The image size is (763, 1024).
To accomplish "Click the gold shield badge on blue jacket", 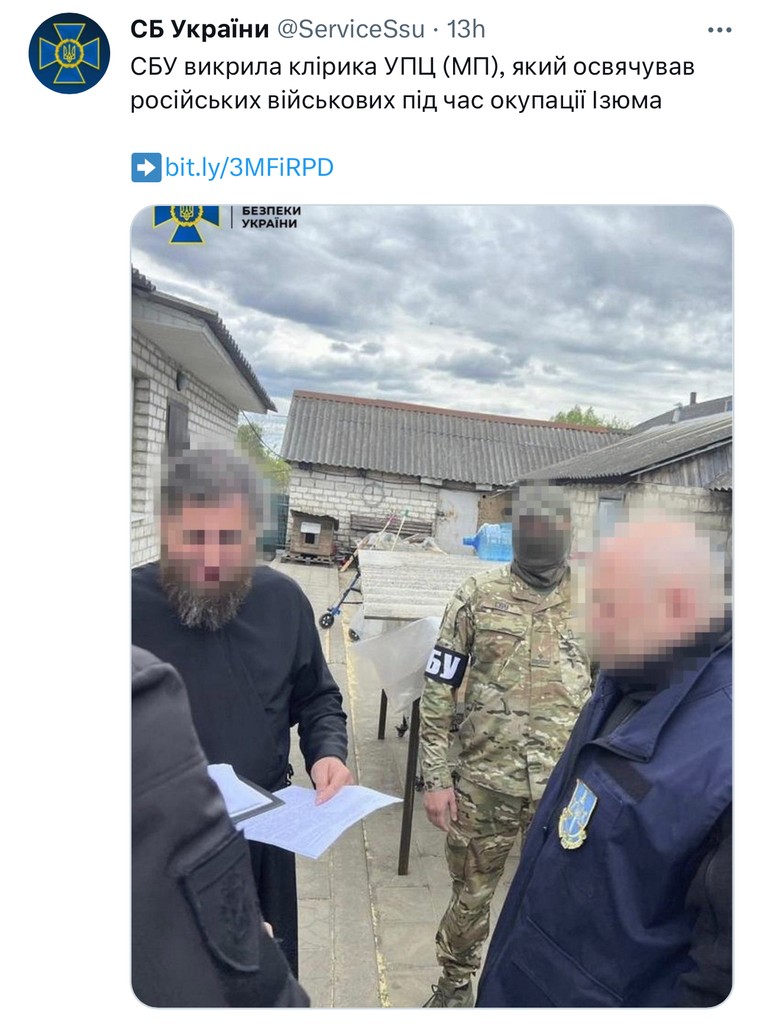I will [577, 814].
